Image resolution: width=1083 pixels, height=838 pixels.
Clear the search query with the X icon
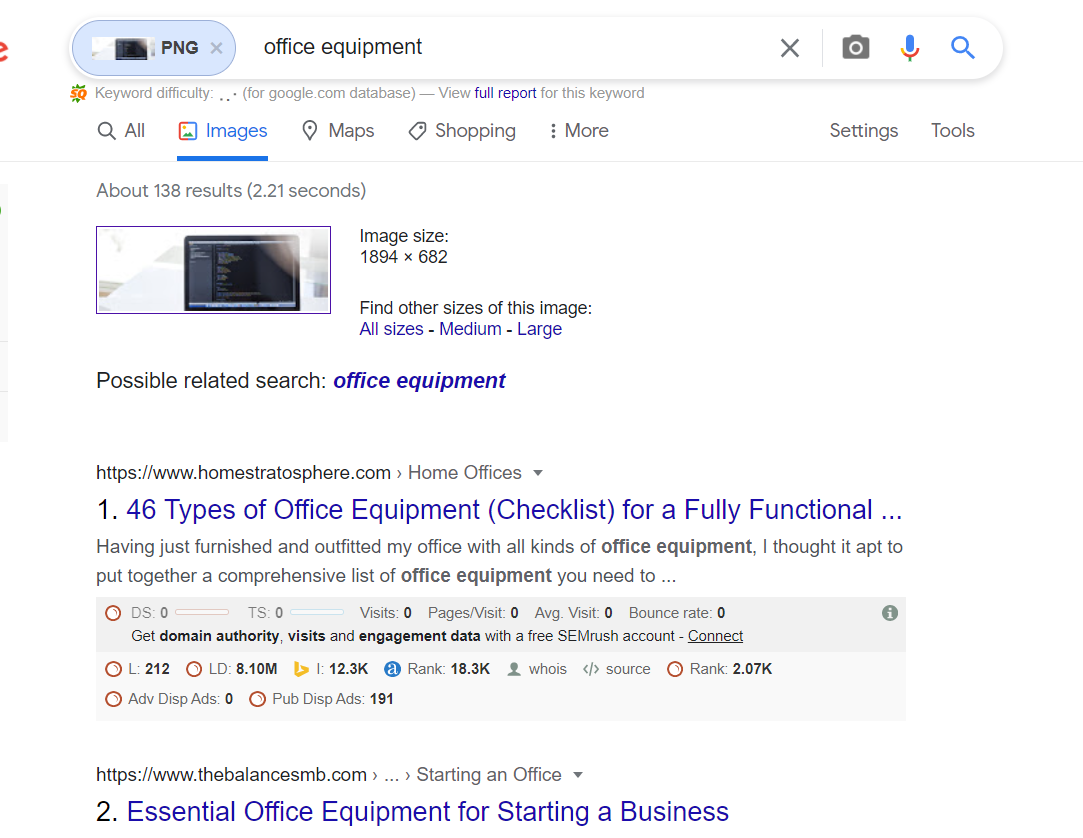coord(789,47)
